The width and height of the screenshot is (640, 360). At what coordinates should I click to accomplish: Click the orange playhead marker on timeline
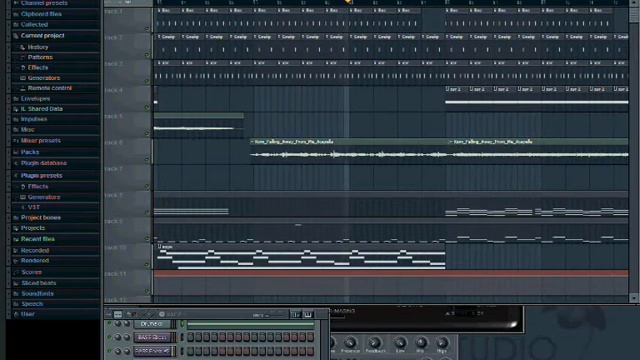click(x=348, y=2)
